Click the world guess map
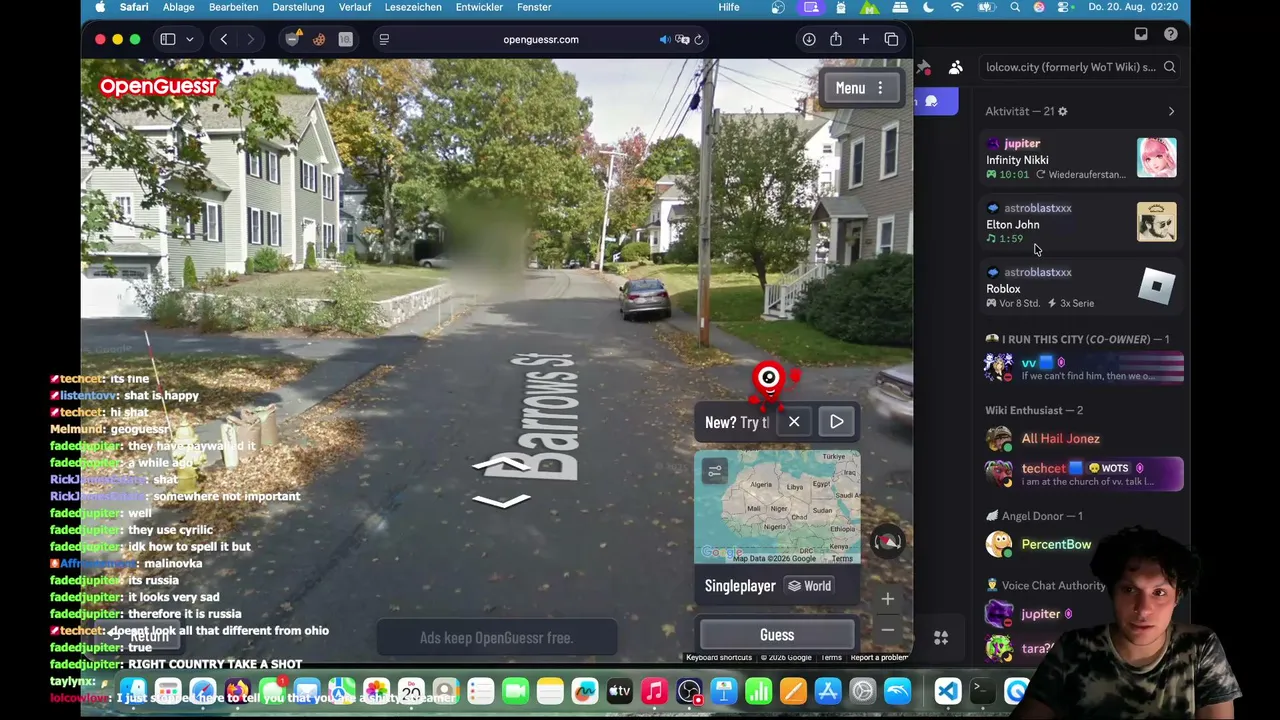The height and width of the screenshot is (720, 1280). [x=777, y=506]
